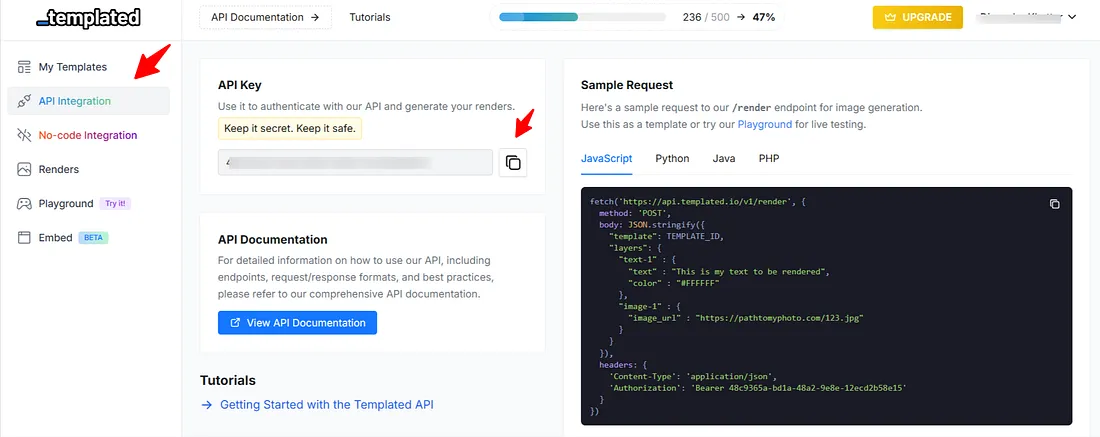Screen dimensions: 1100x437
Task: Click the API Key heading
Action: pos(240,85)
